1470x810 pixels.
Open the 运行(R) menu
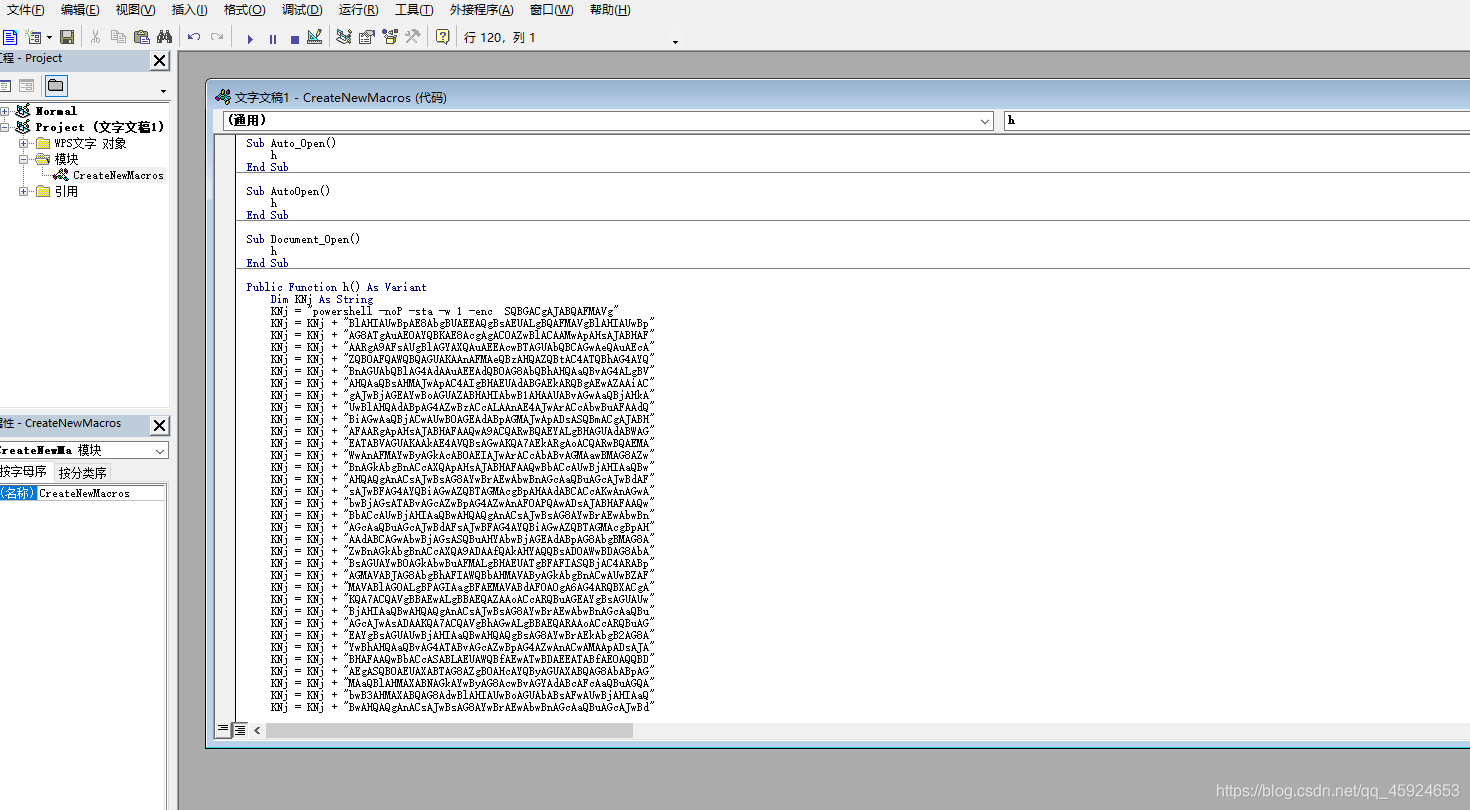[x=358, y=10]
